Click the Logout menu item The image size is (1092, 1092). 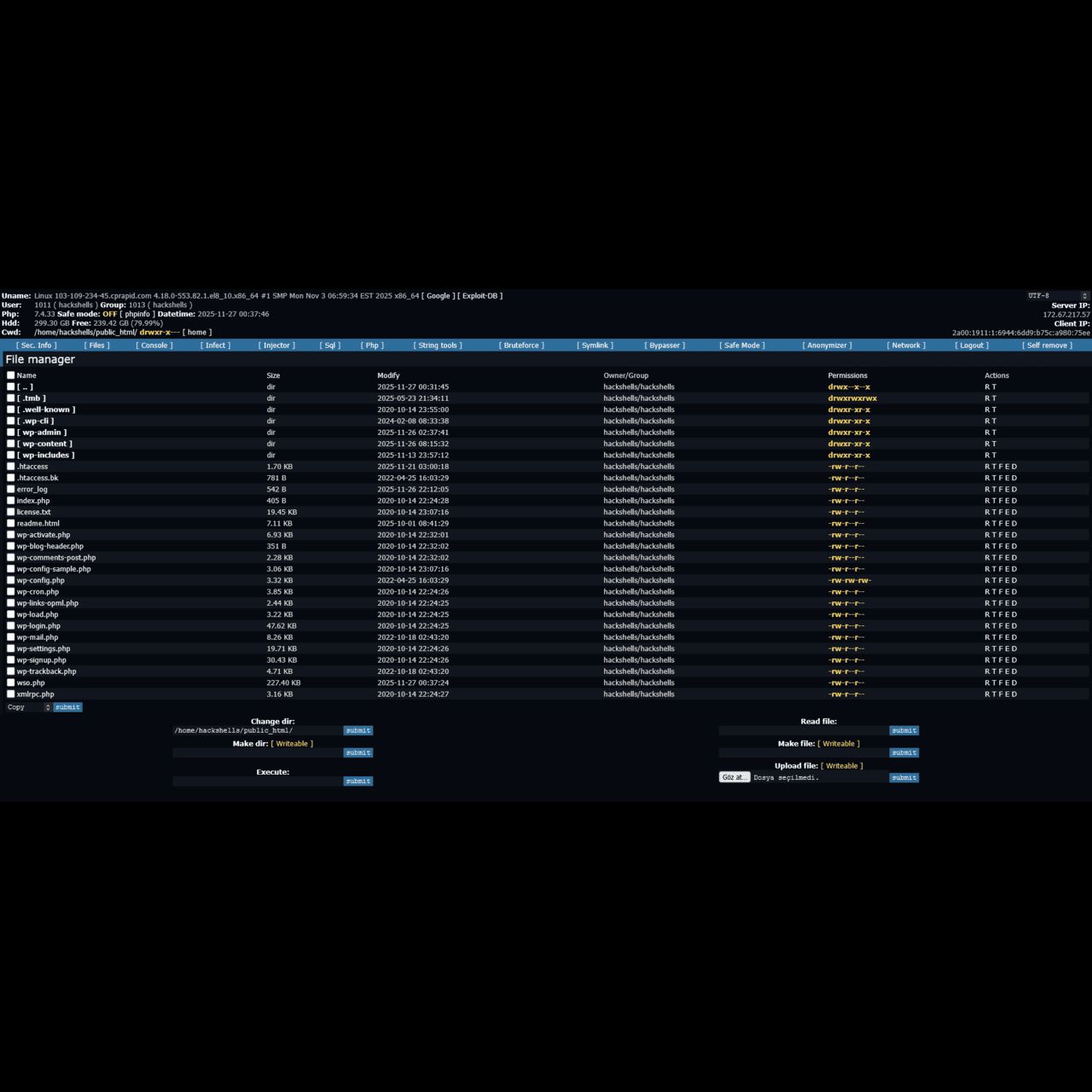point(970,345)
